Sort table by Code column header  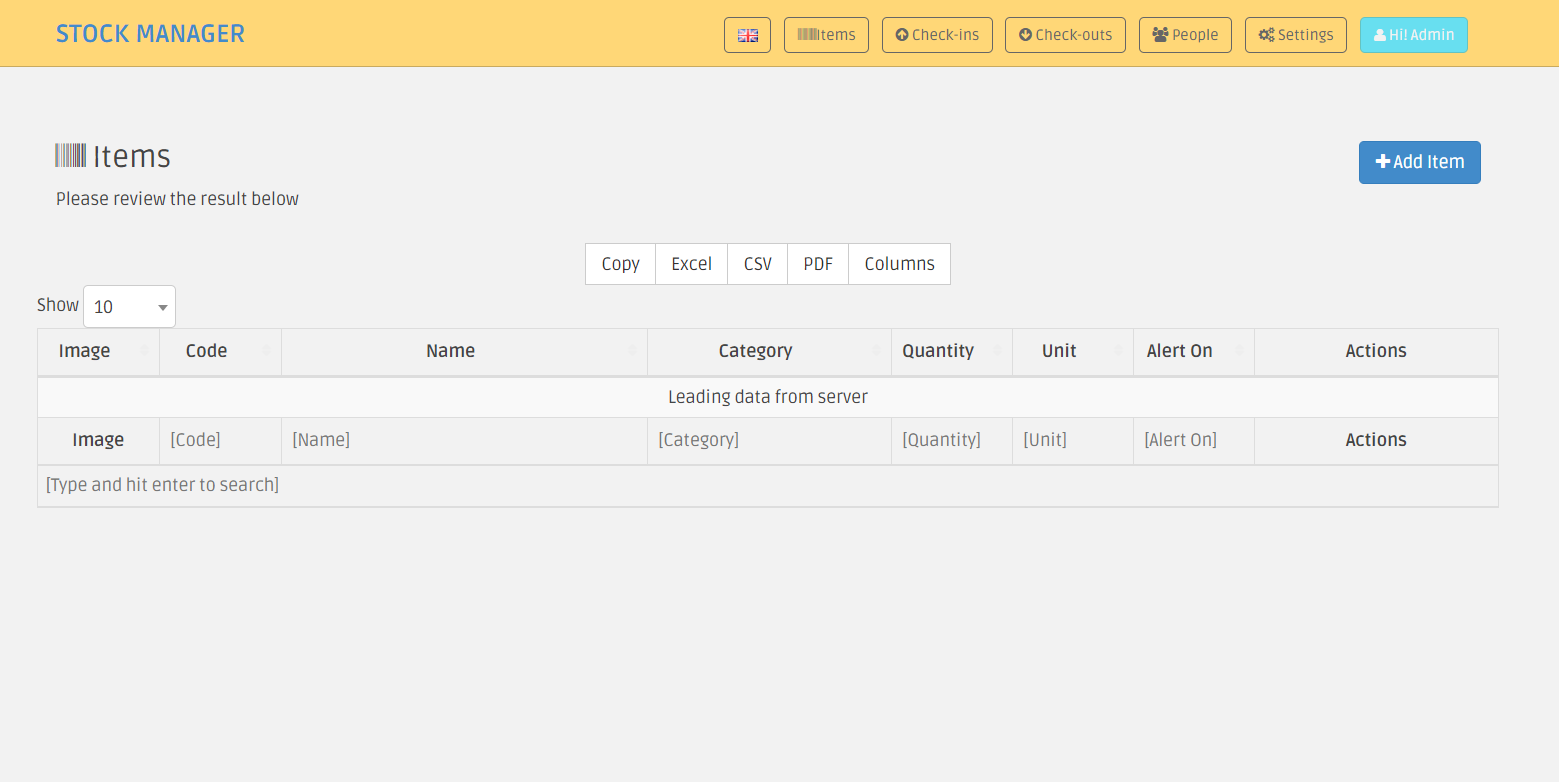tap(220, 352)
